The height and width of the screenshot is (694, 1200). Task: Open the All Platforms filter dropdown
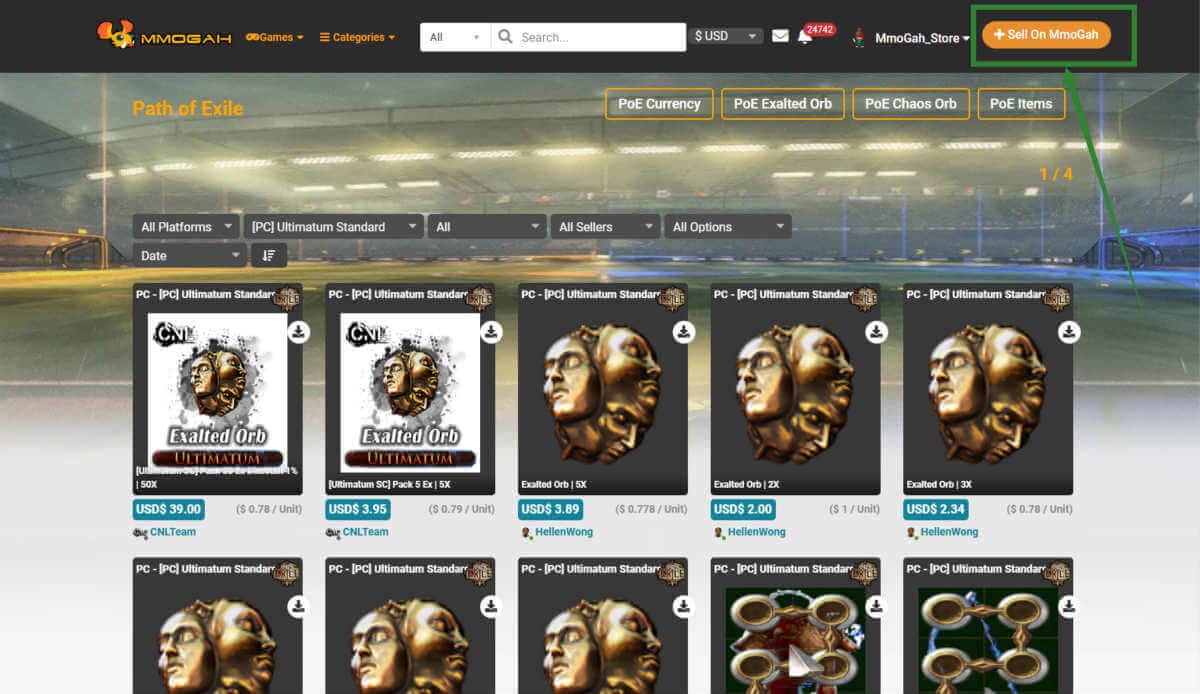[186, 227]
